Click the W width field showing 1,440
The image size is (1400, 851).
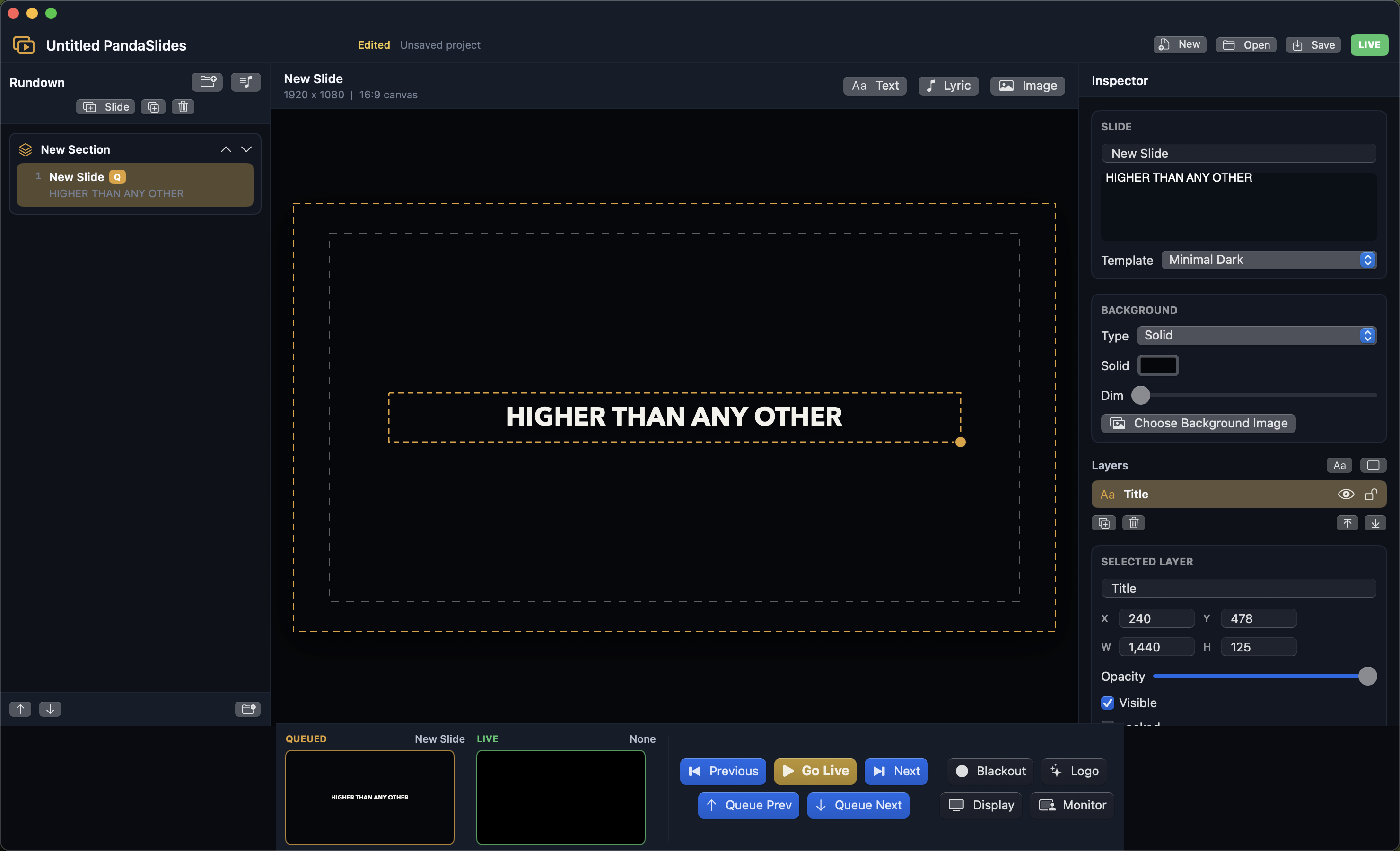click(1156, 647)
